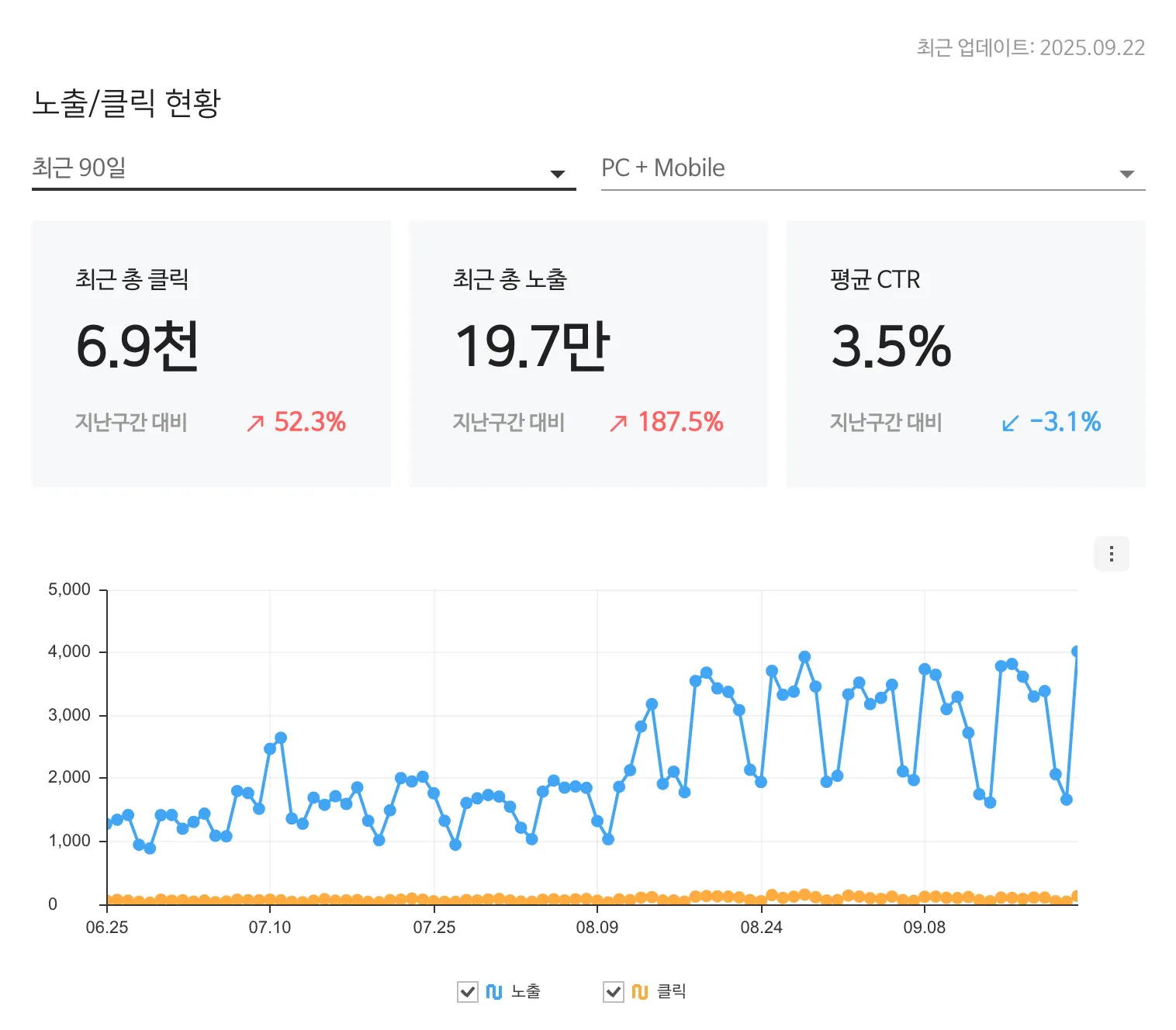Click the blue downward arrow beside −3.1%
The image size is (1176, 1030).
(x=1008, y=423)
